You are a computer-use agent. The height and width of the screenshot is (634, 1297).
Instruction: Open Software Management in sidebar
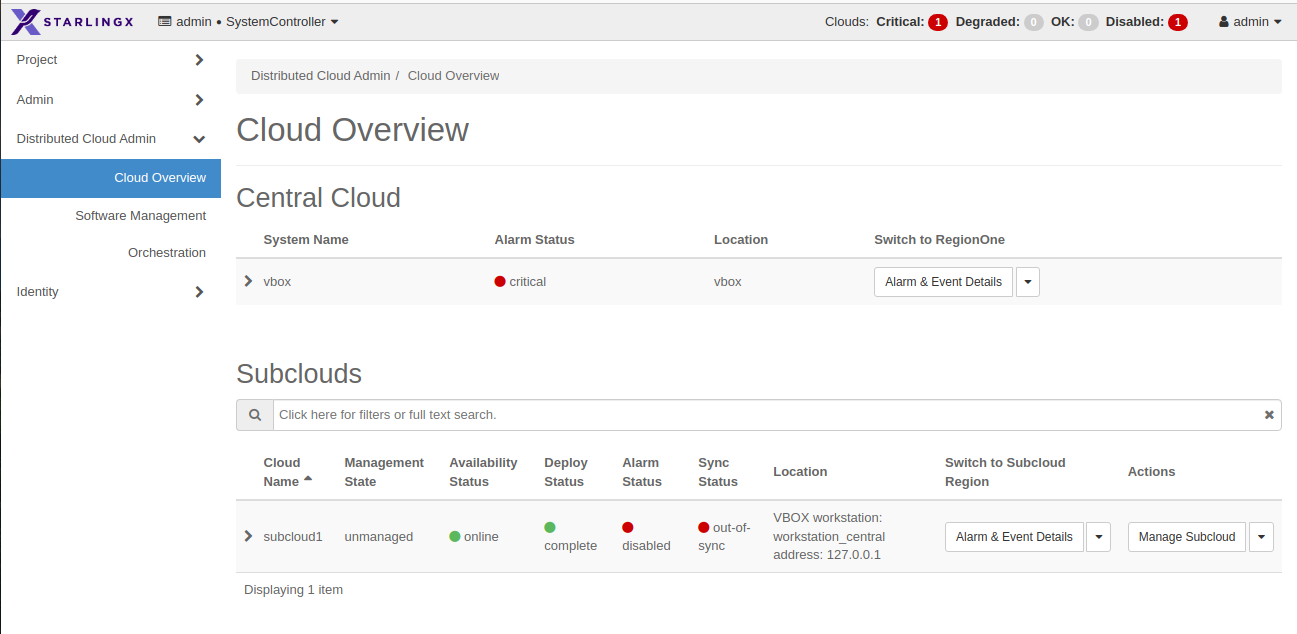click(x=140, y=216)
